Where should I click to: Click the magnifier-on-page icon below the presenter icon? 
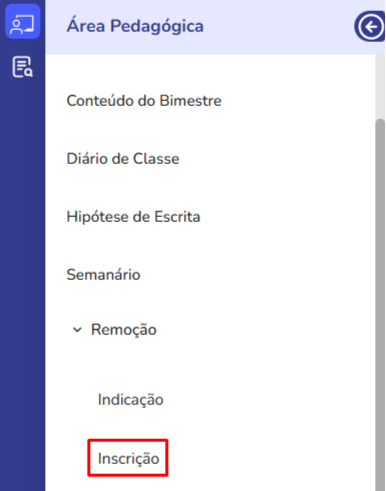coord(22,67)
